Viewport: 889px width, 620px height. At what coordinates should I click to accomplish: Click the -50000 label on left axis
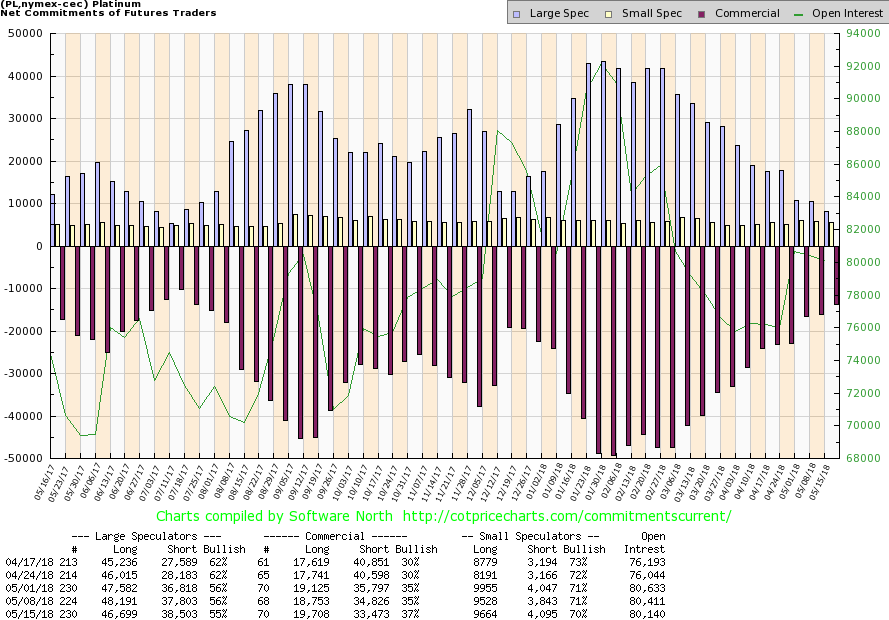22,459
